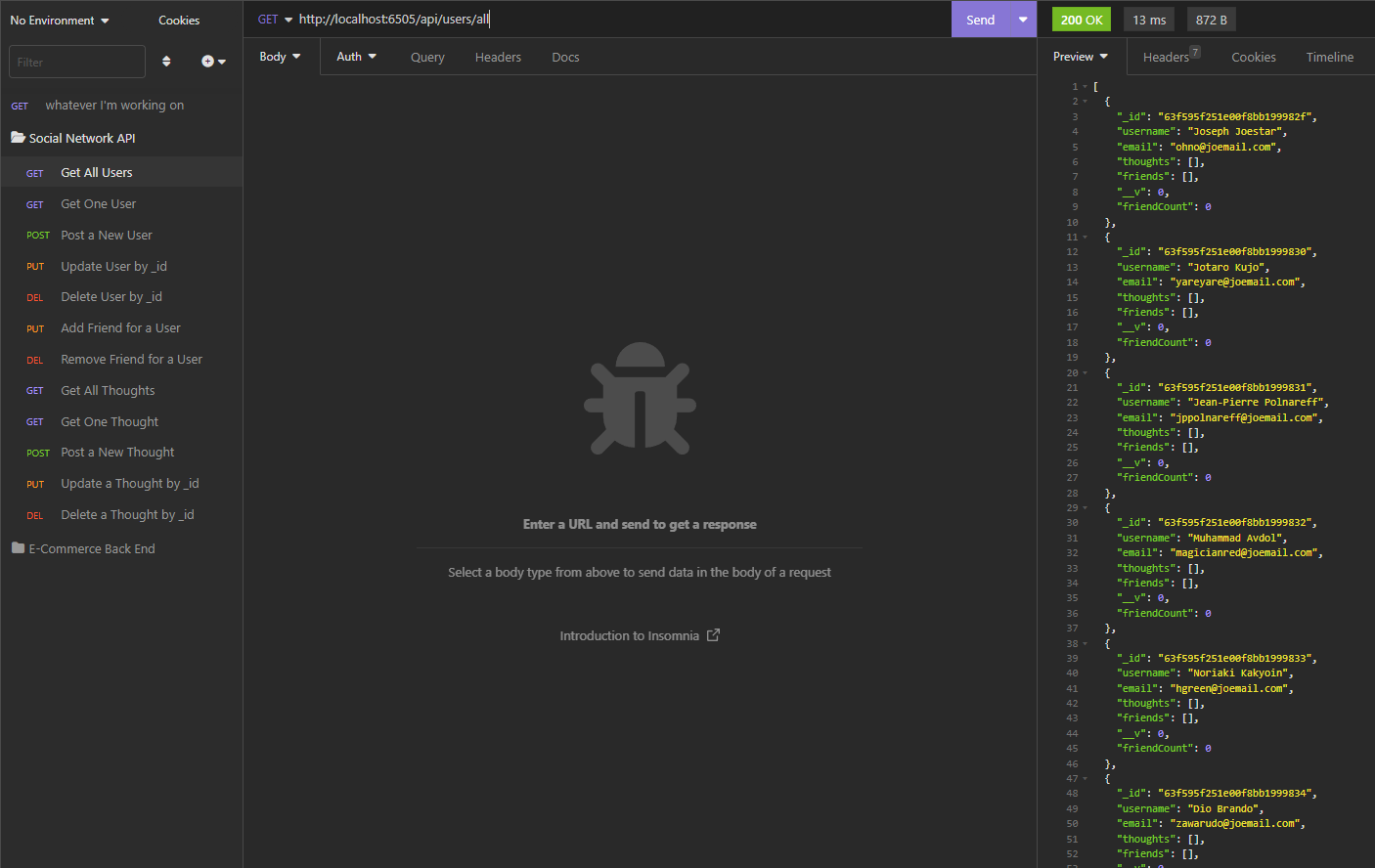Open the Cookies manager button
This screenshot has height=868, width=1375.
pos(179,21)
